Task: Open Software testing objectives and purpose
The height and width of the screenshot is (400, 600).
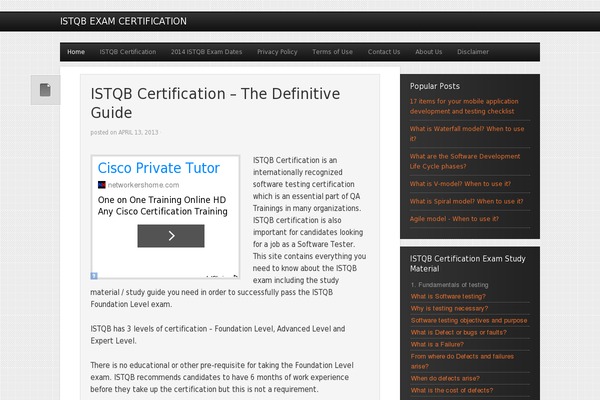Action: coord(469,320)
